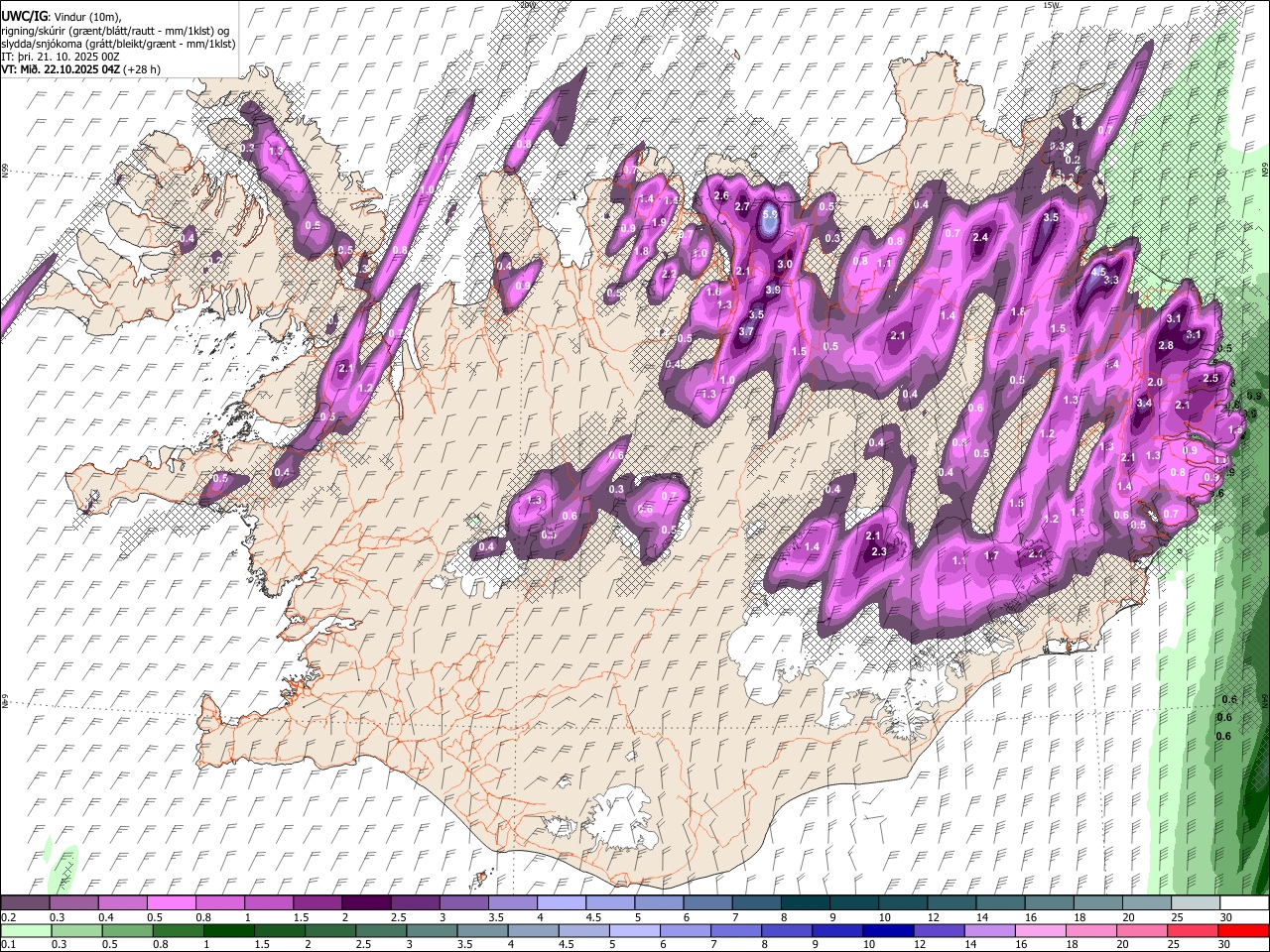
Task: Click the rain legend swatch labeled 0.5
Action: click(x=127, y=931)
